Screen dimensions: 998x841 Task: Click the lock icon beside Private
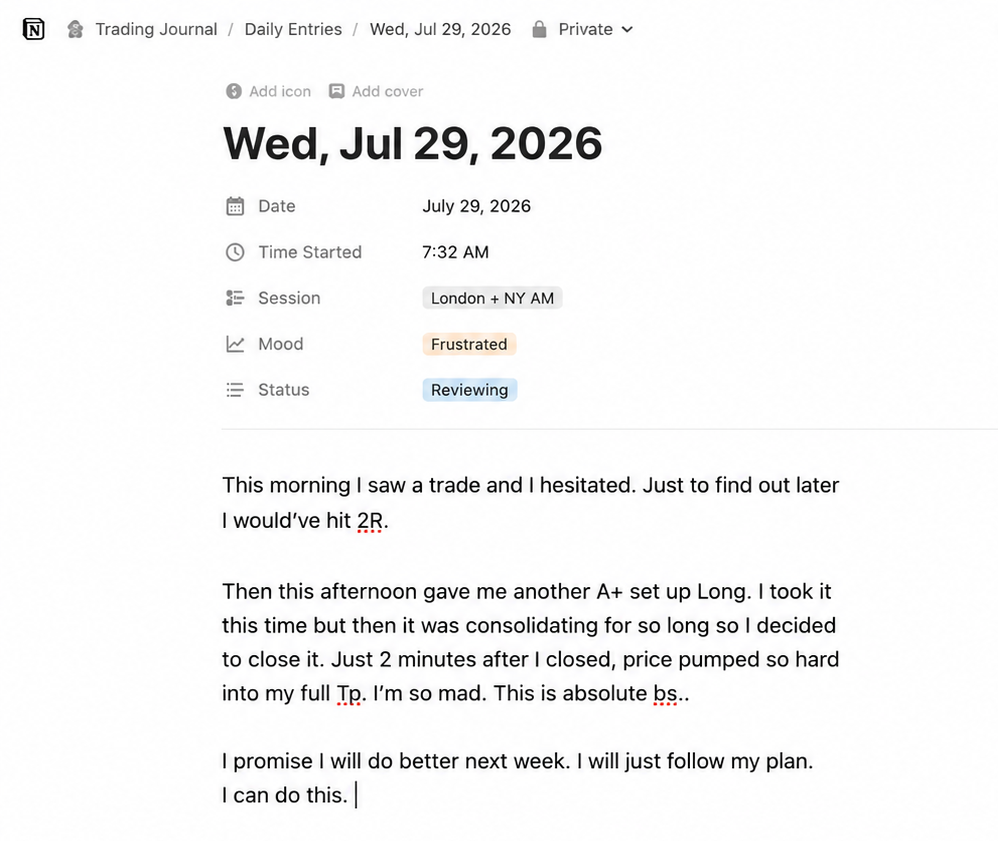coord(539,29)
